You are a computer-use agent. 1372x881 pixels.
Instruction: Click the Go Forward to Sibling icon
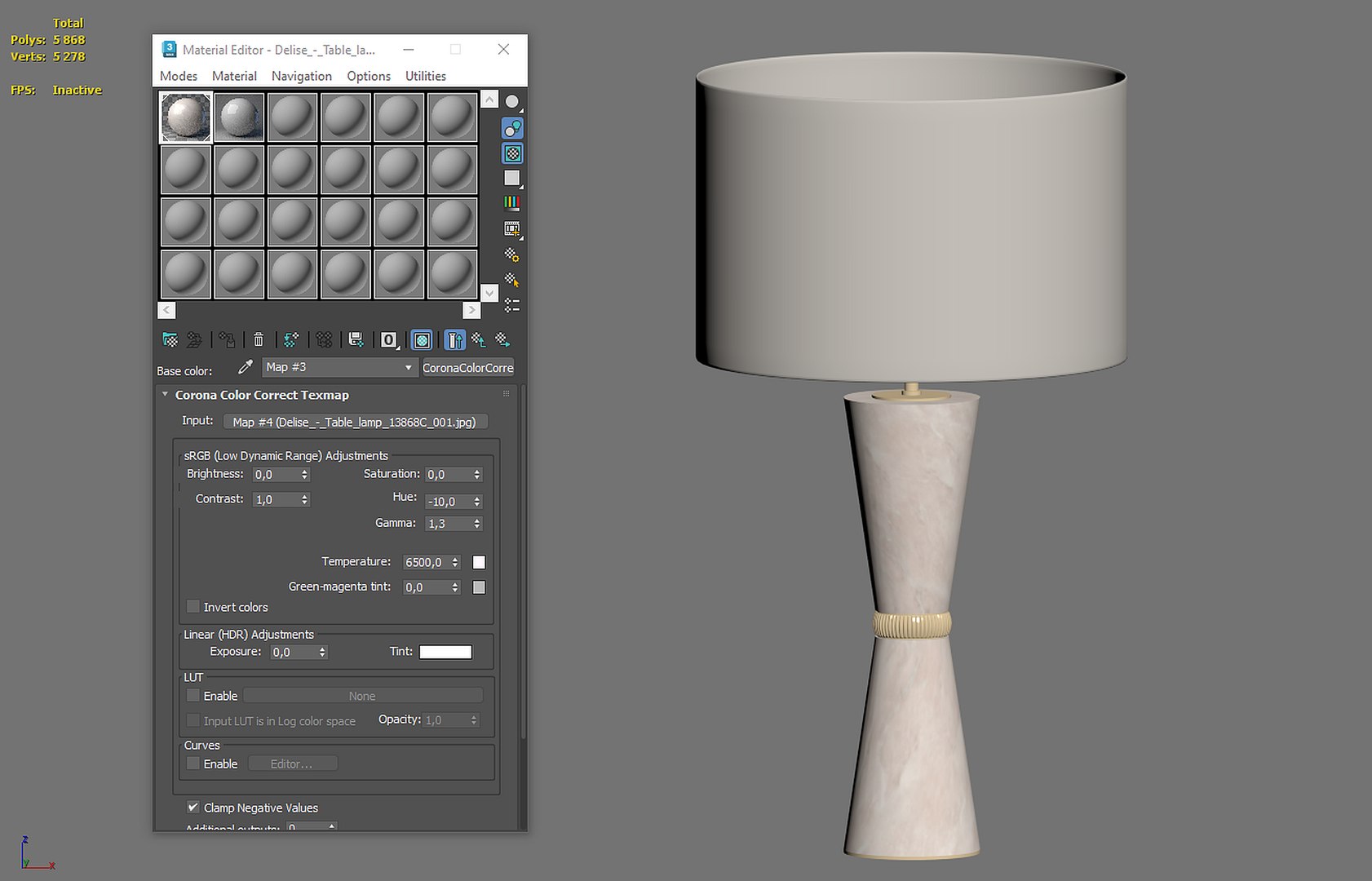(x=503, y=339)
